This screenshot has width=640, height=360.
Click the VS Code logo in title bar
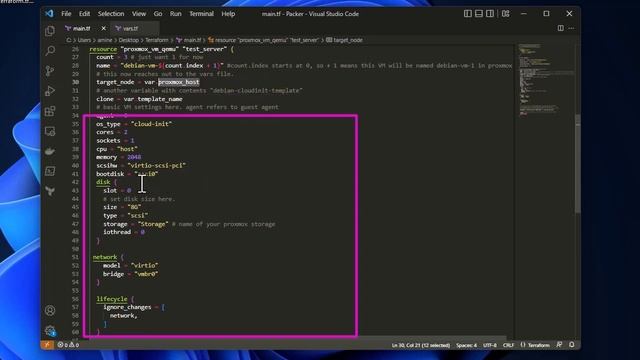point(49,13)
